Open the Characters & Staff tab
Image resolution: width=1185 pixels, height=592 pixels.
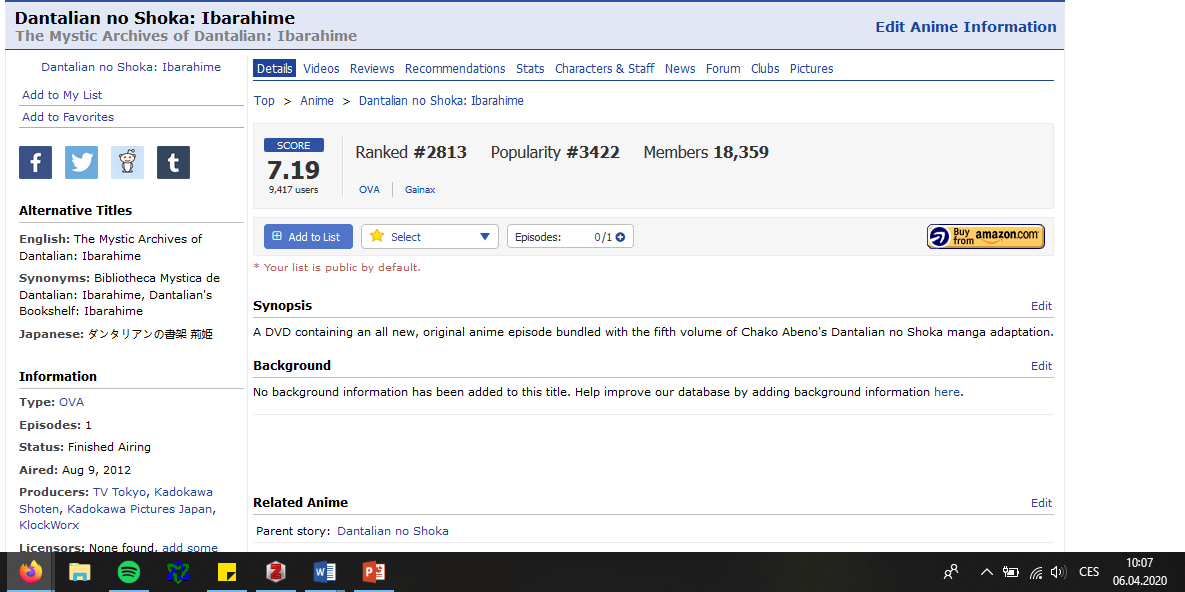604,69
